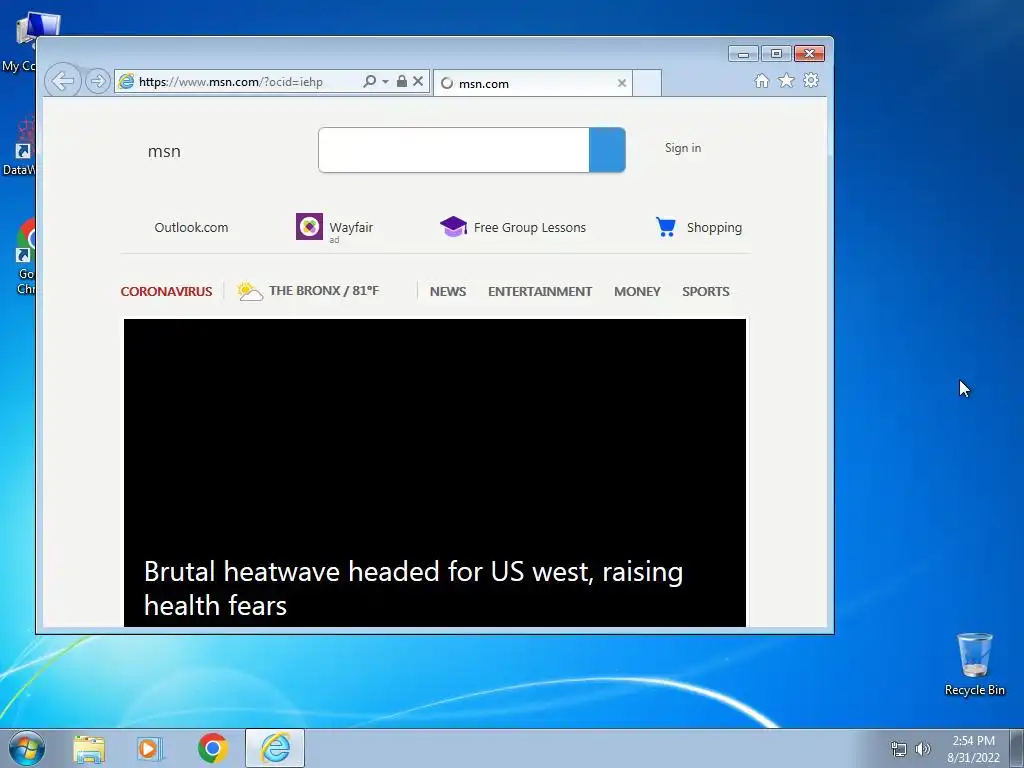Launch Windows Media Player from taskbar
1024x768 pixels.
(150, 749)
